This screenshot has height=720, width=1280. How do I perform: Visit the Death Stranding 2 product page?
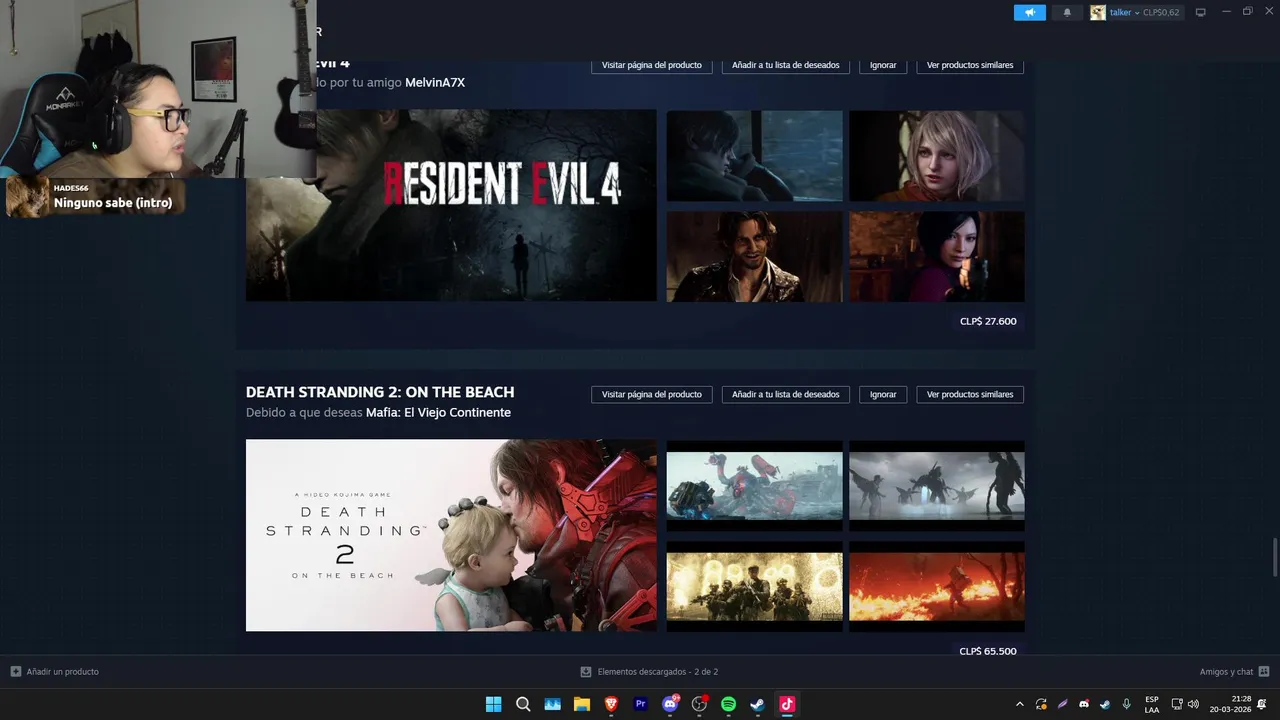click(652, 394)
